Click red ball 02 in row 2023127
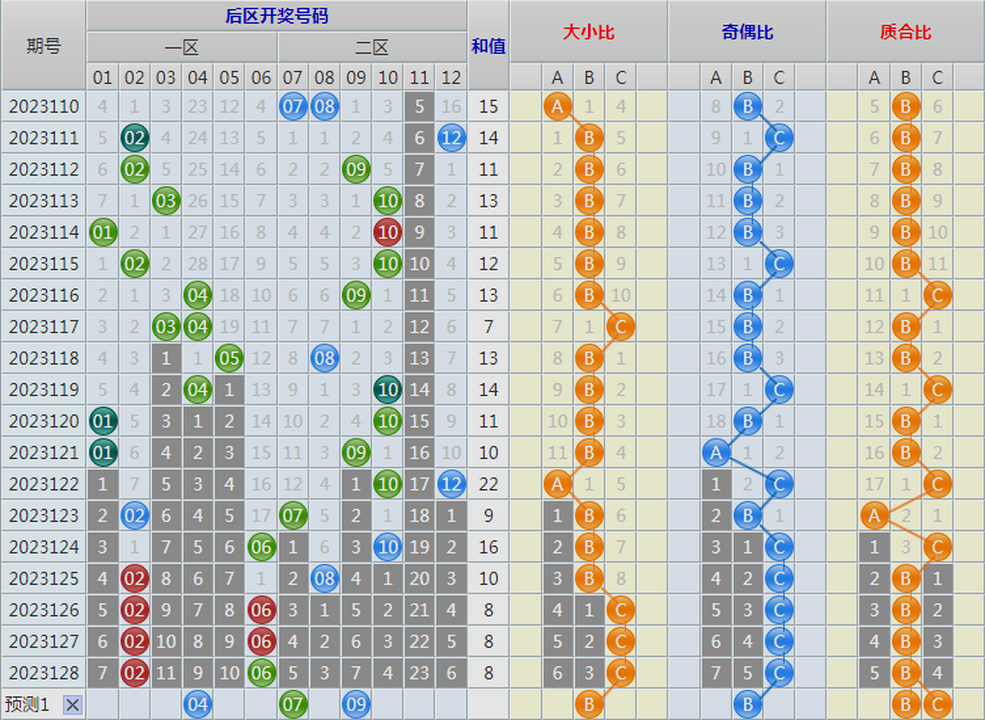Viewport: 985px width, 720px height. pos(134,641)
